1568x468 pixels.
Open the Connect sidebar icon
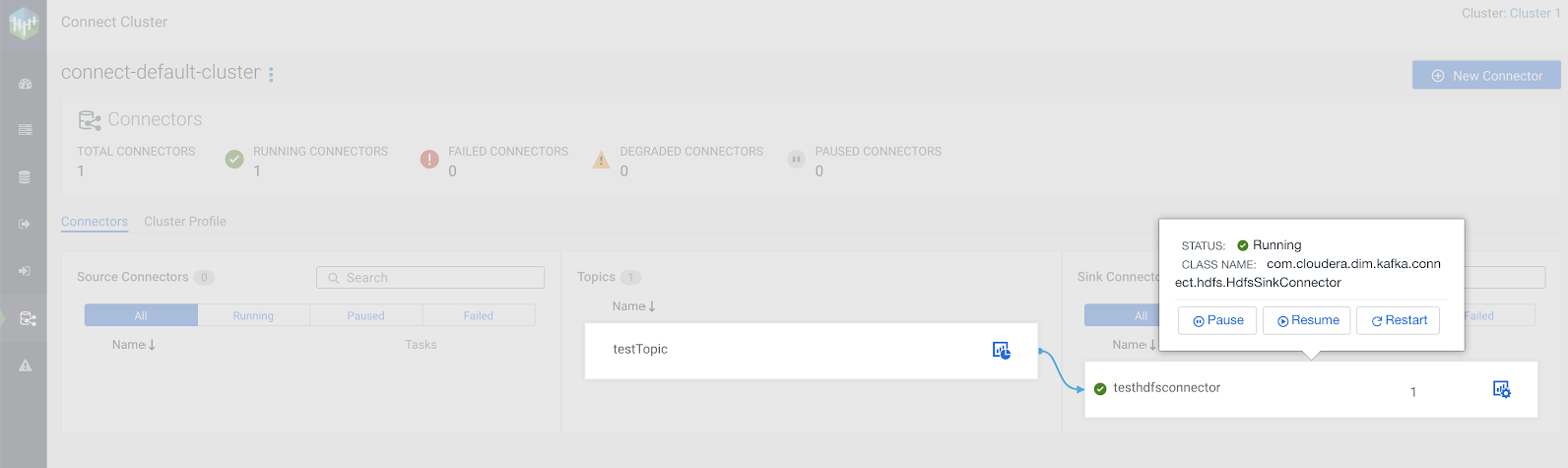click(x=27, y=318)
